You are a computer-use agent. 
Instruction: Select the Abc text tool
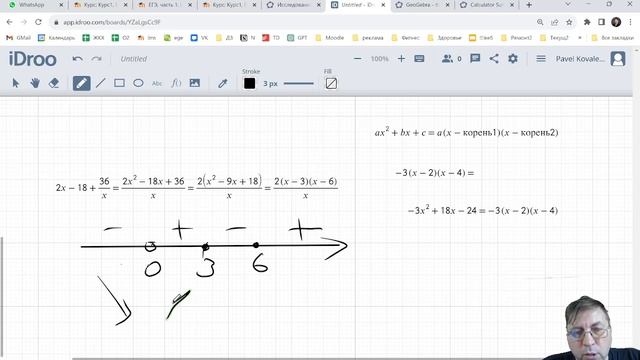click(157, 83)
